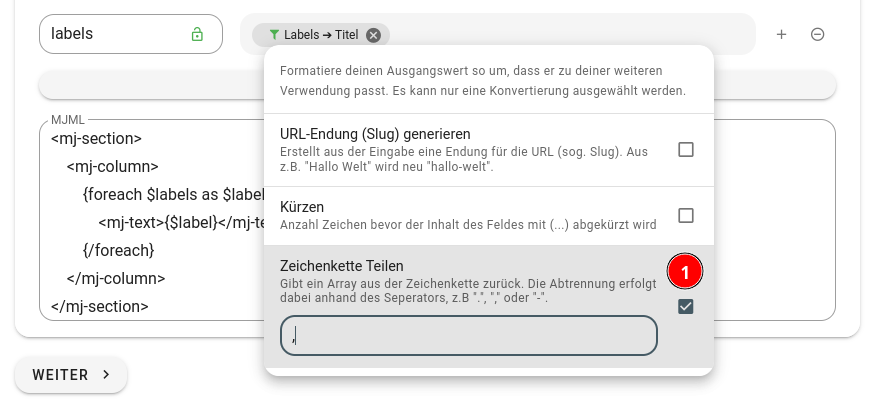Click the wide gray bar below the fields
872x405 pixels.
pyautogui.click(x=150, y=86)
